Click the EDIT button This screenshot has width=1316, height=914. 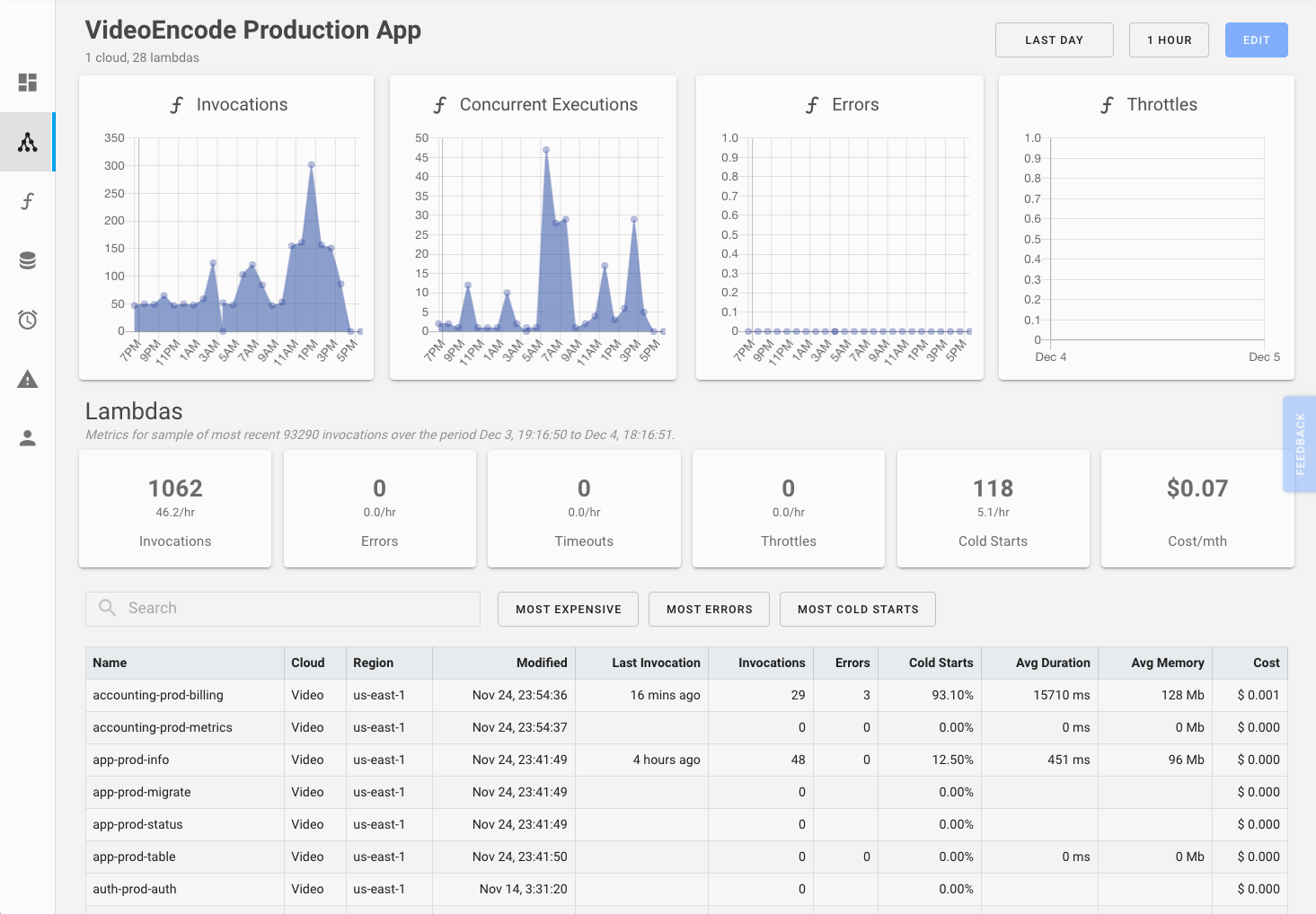[1256, 40]
